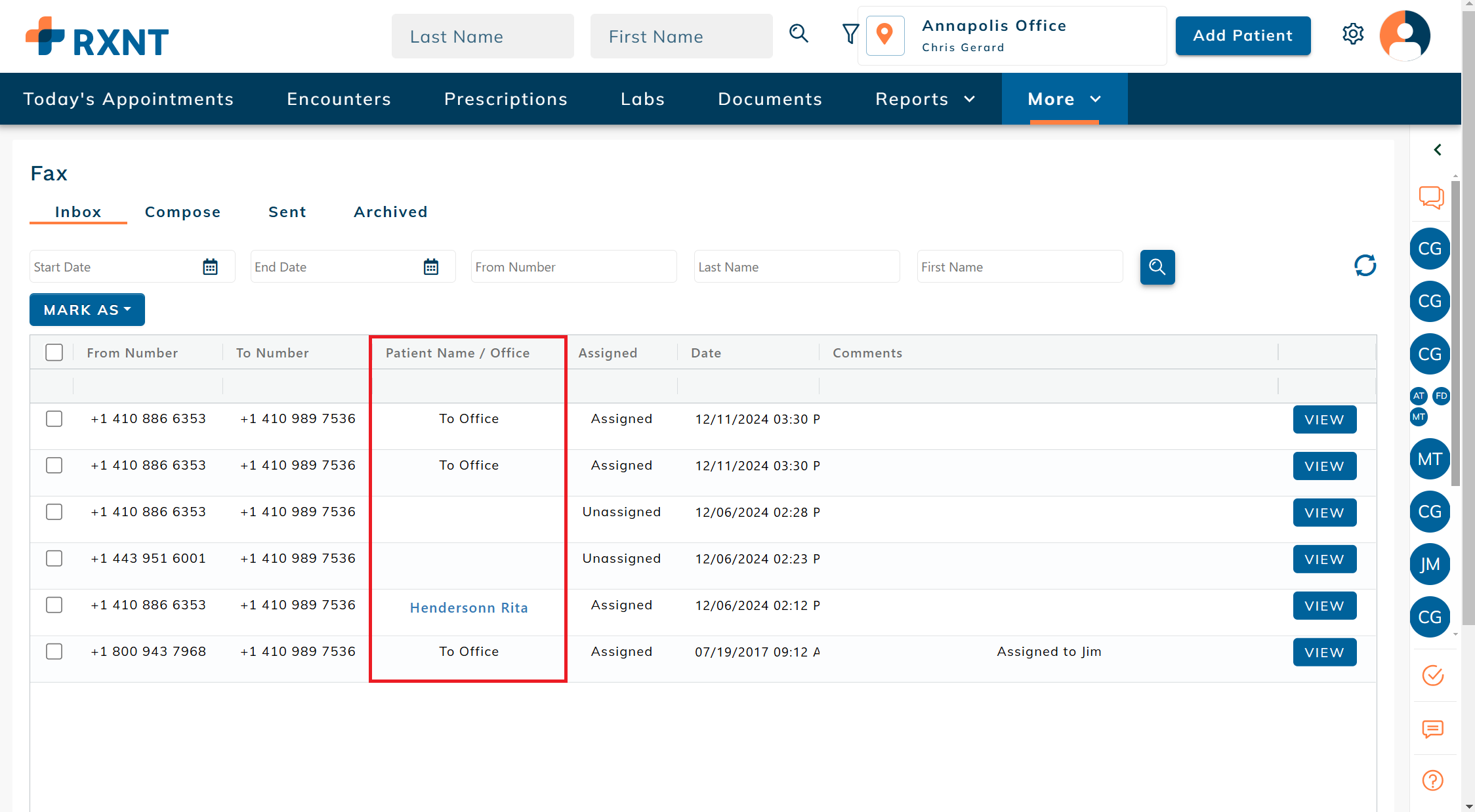The image size is (1475, 812).
Task: Click the RXNT logo
Action: (97, 37)
